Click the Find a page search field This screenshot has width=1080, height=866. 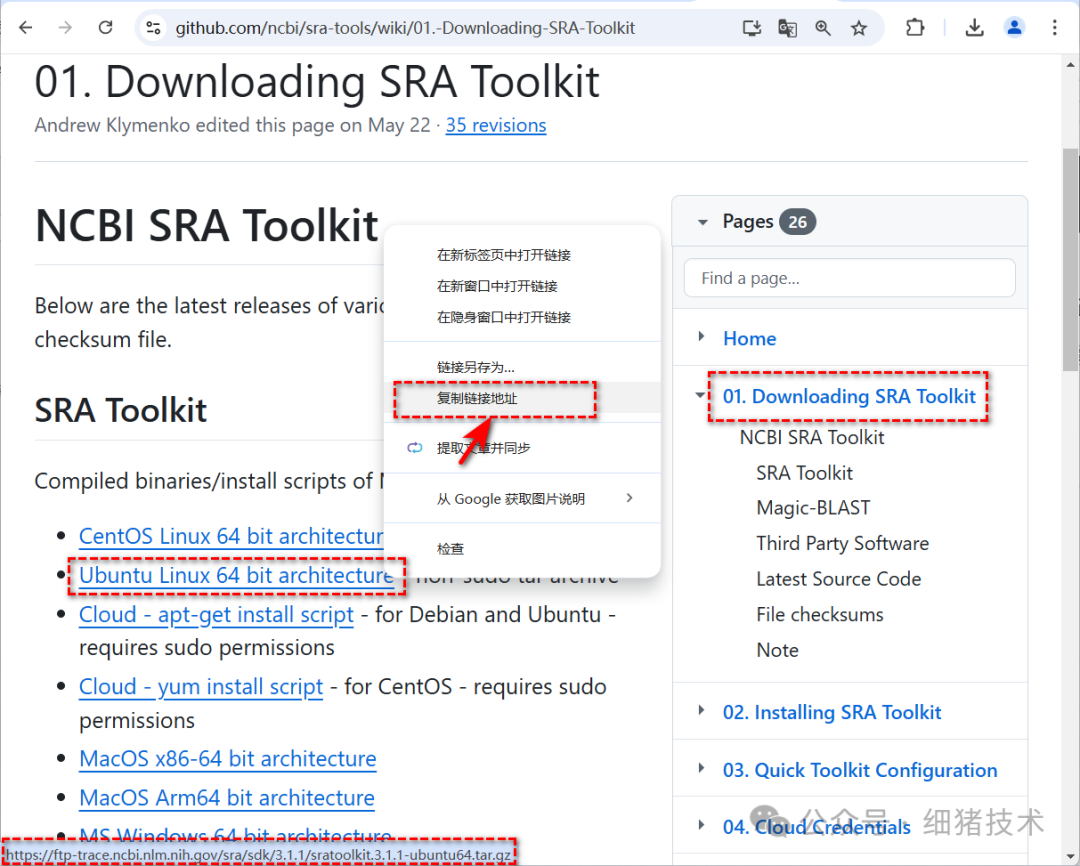tap(849, 277)
